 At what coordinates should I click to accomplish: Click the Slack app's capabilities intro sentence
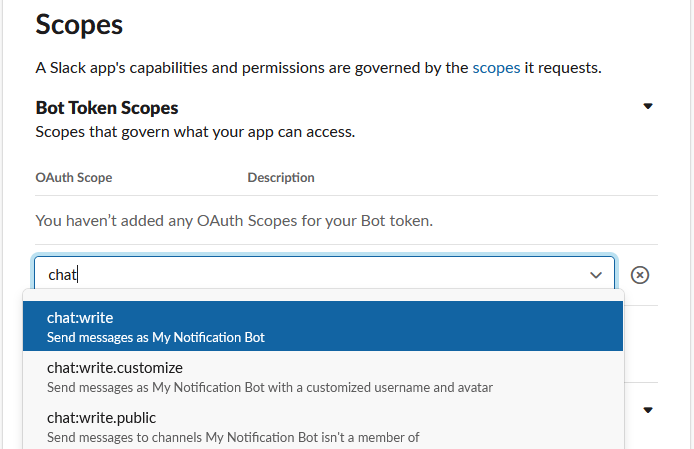pos(318,68)
